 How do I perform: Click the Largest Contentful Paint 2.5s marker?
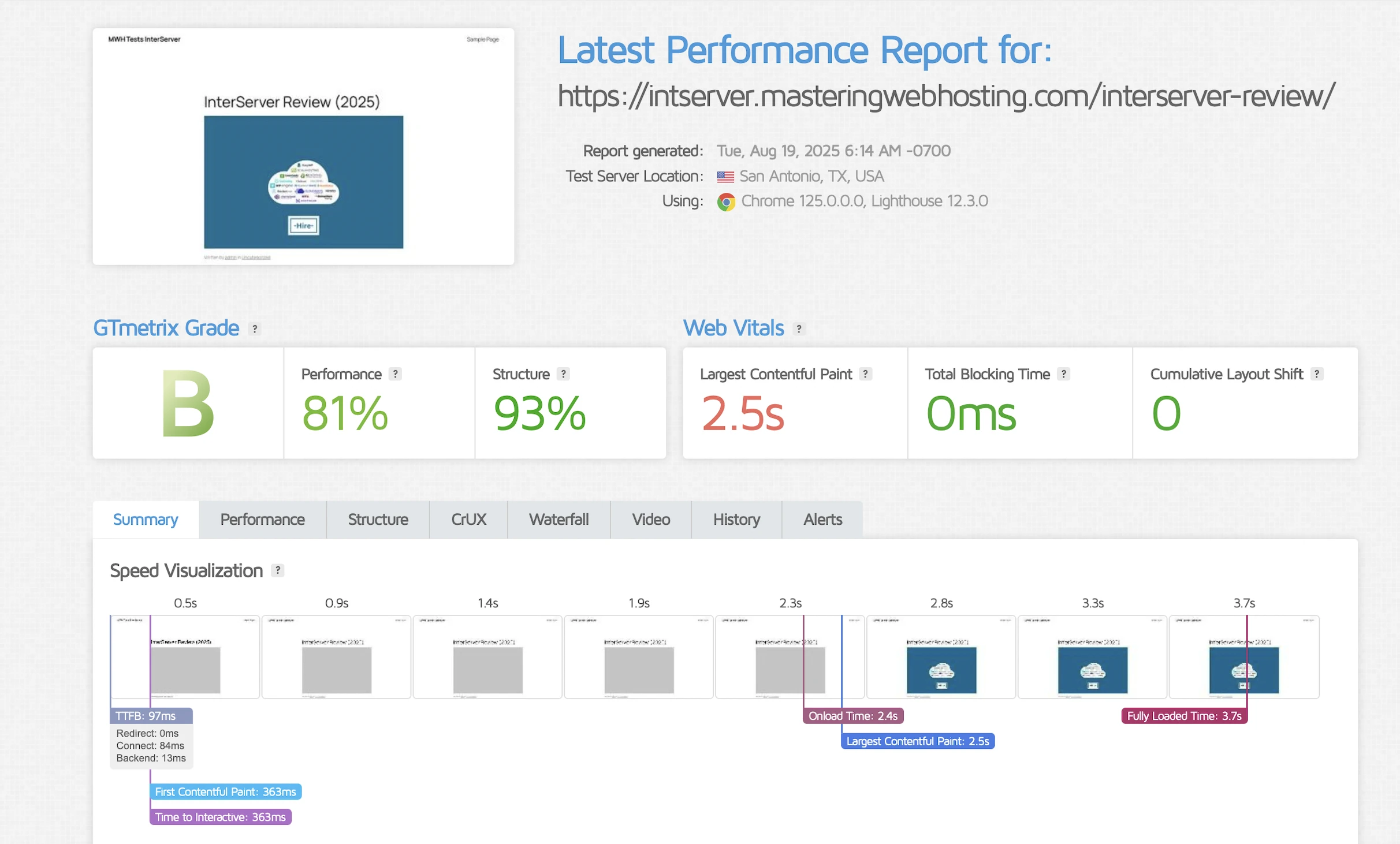pos(917,741)
